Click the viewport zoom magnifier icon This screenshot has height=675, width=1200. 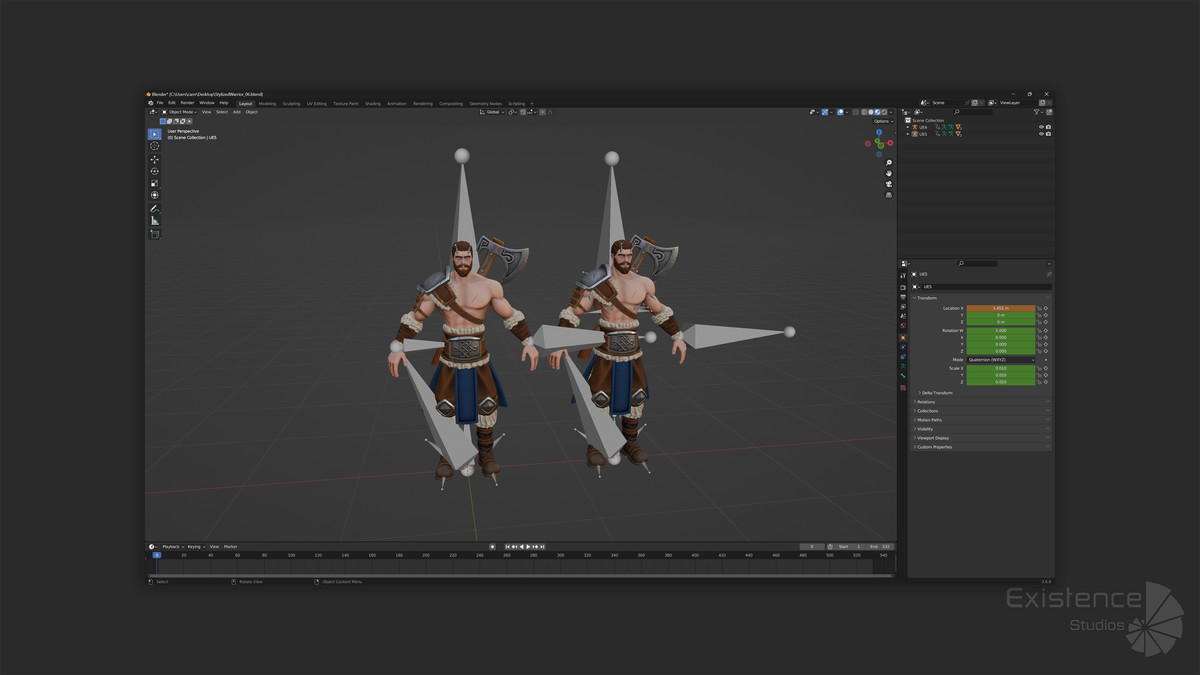tap(889, 163)
